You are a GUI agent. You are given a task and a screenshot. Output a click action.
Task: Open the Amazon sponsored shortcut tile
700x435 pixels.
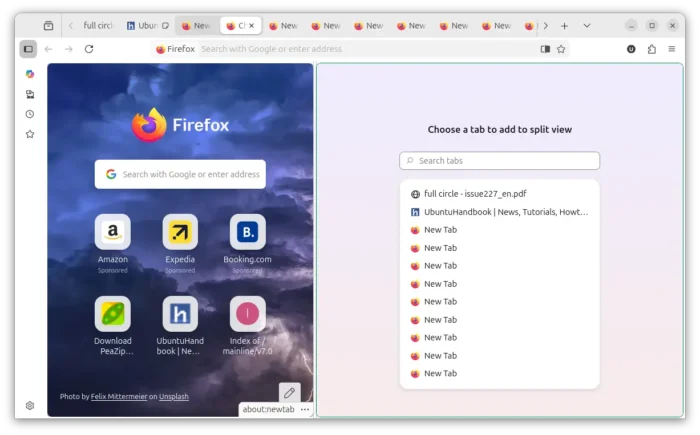pos(113,233)
